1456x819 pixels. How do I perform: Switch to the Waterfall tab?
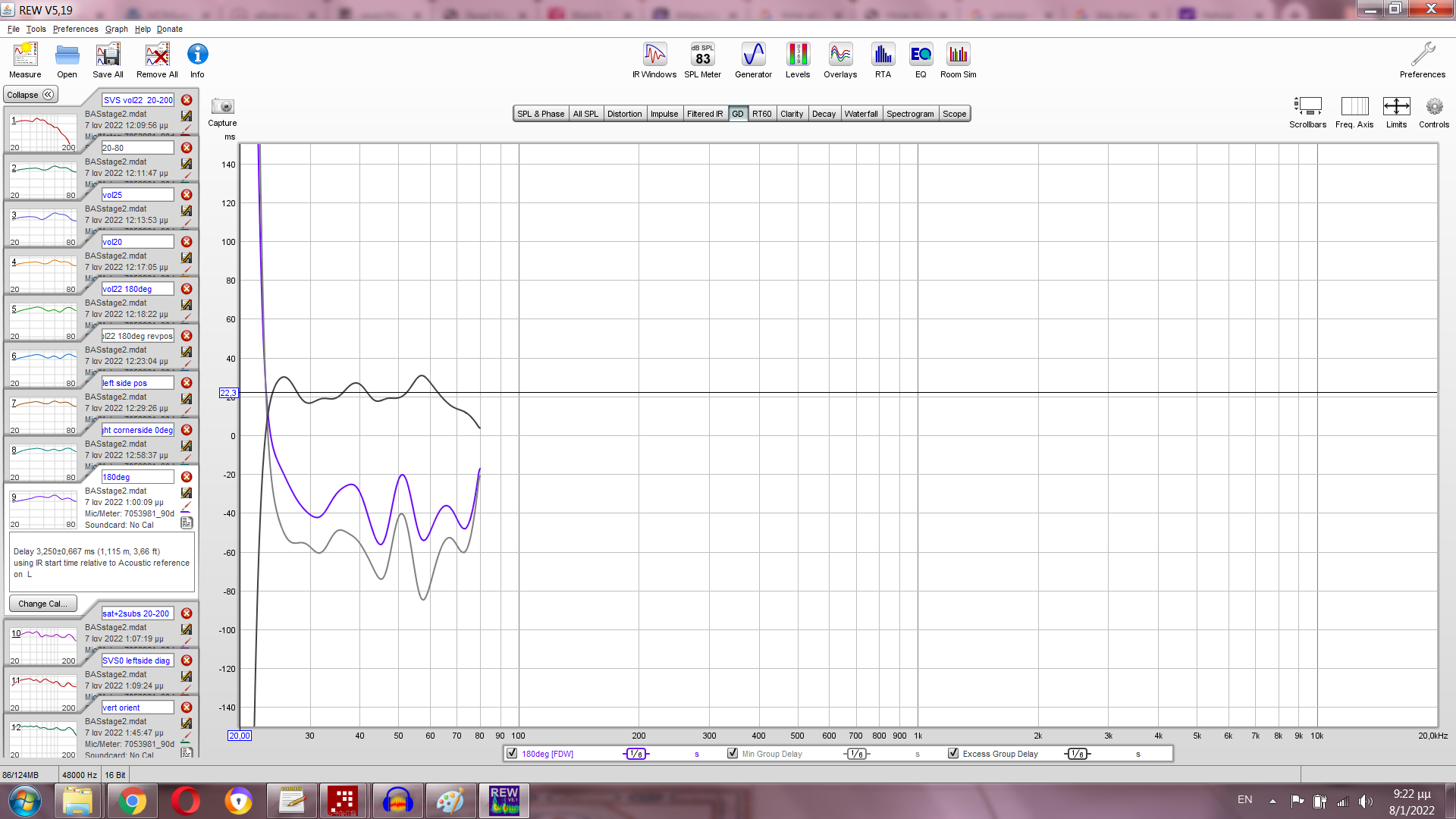tap(861, 114)
